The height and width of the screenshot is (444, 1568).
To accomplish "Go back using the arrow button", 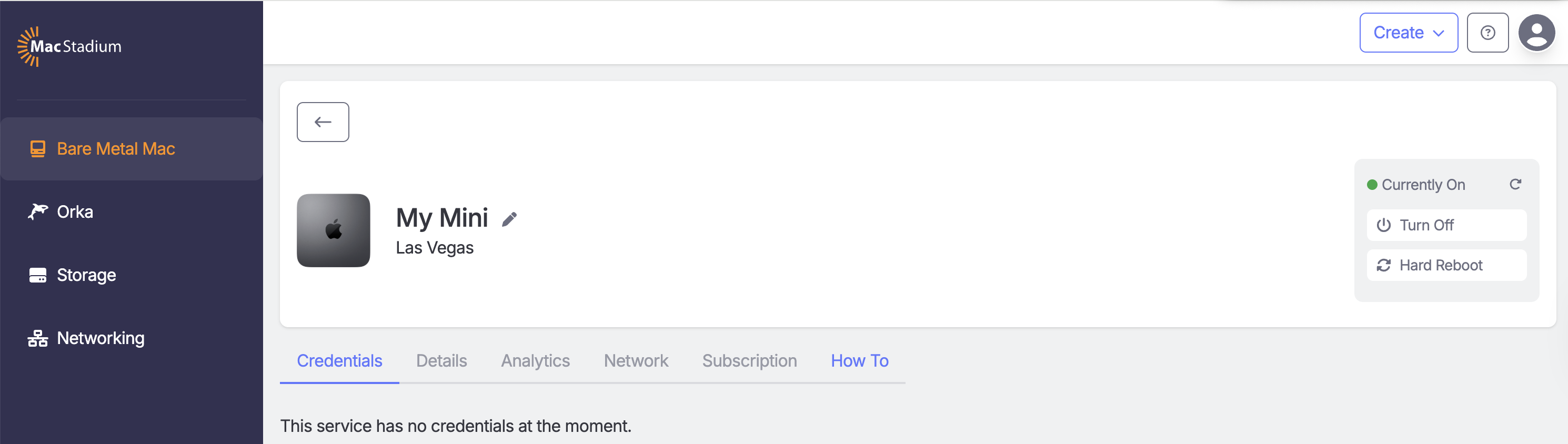I will 323,122.
